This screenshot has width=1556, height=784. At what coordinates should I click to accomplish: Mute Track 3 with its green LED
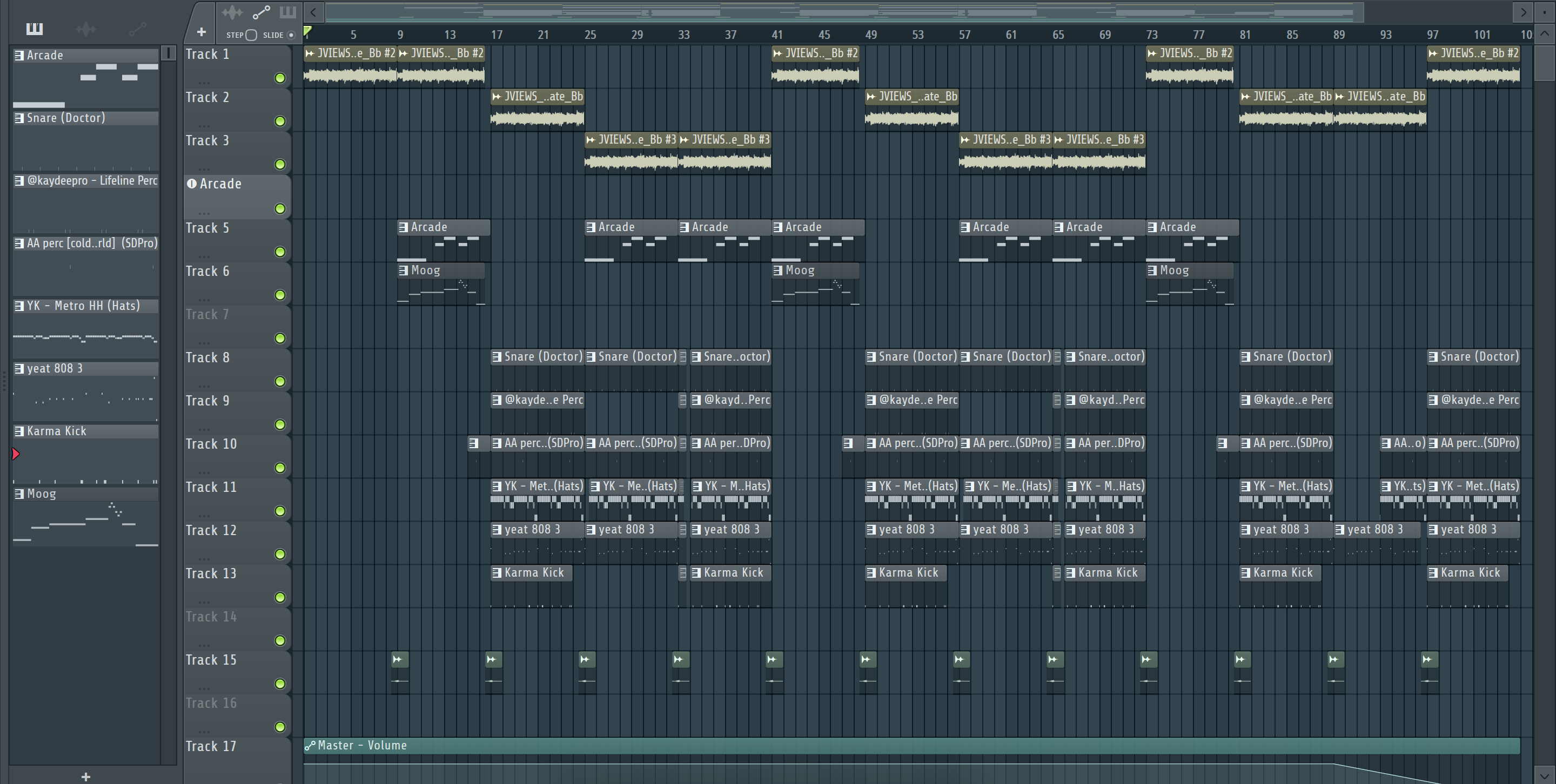click(x=280, y=165)
